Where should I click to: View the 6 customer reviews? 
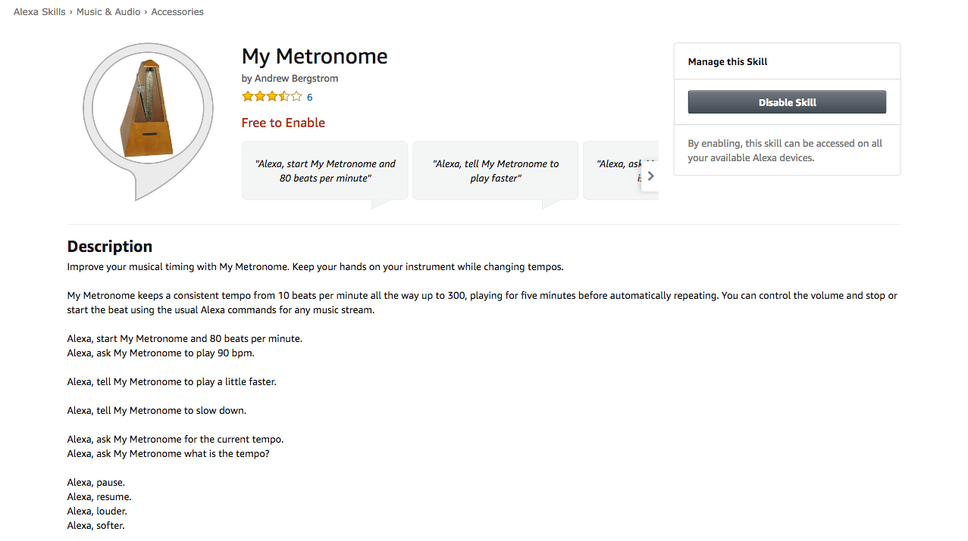(310, 98)
